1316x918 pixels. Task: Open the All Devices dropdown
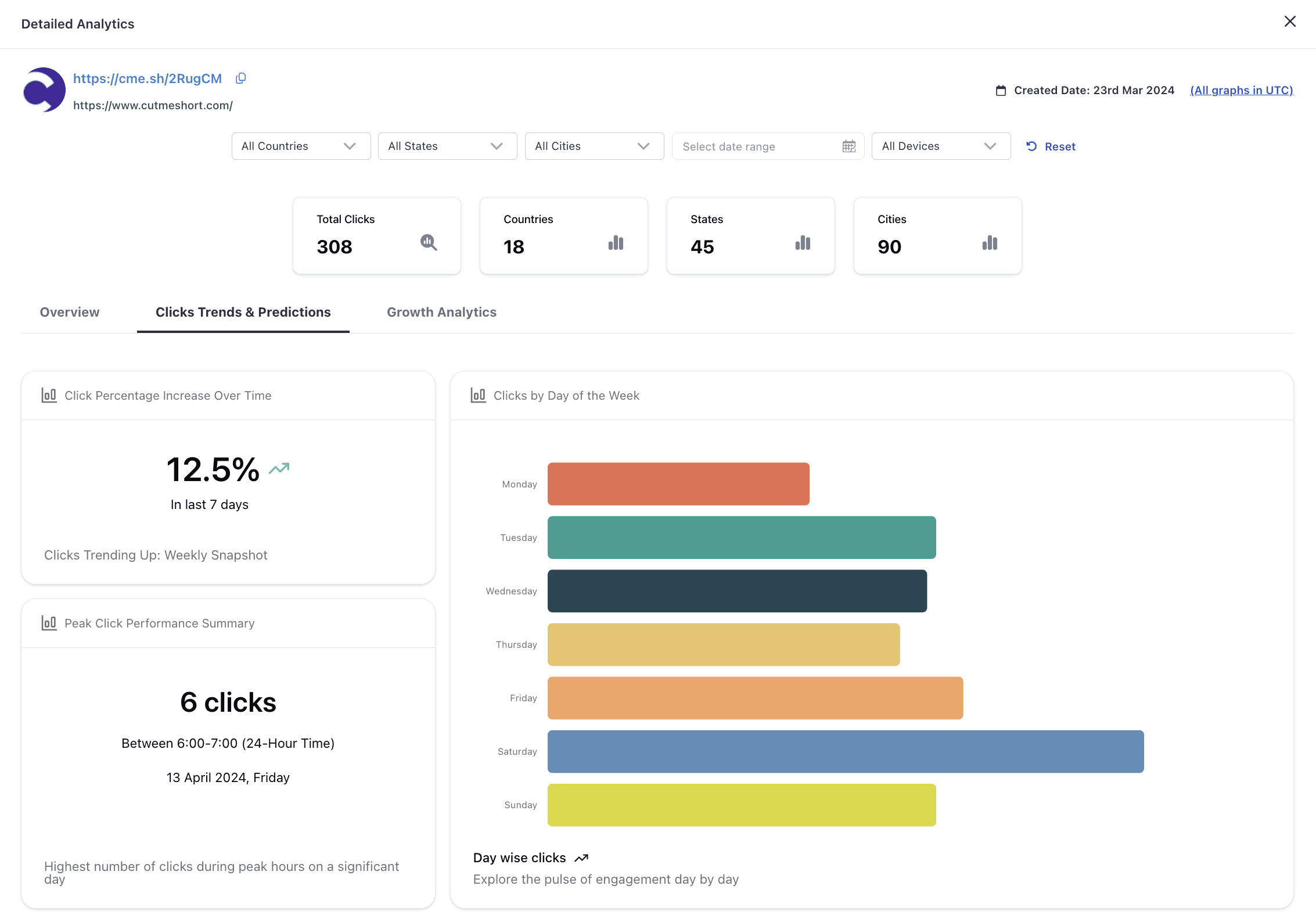pyautogui.click(x=940, y=146)
